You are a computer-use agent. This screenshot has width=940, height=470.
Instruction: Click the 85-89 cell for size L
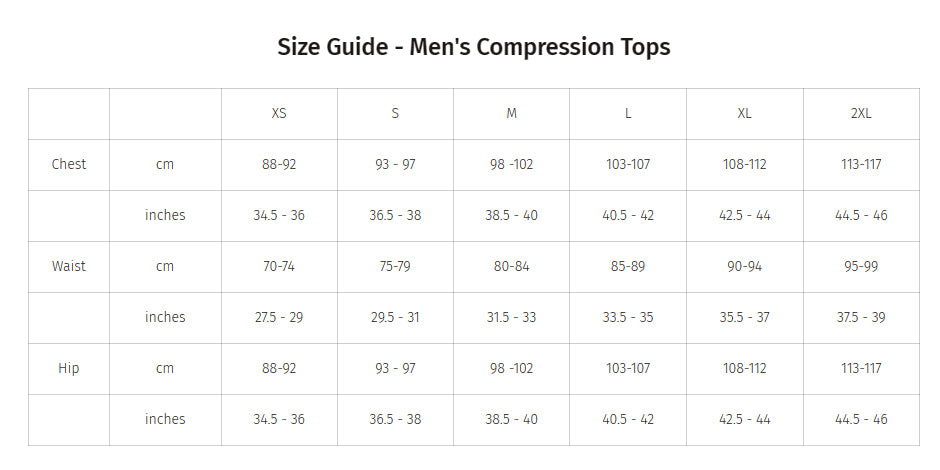[628, 266]
